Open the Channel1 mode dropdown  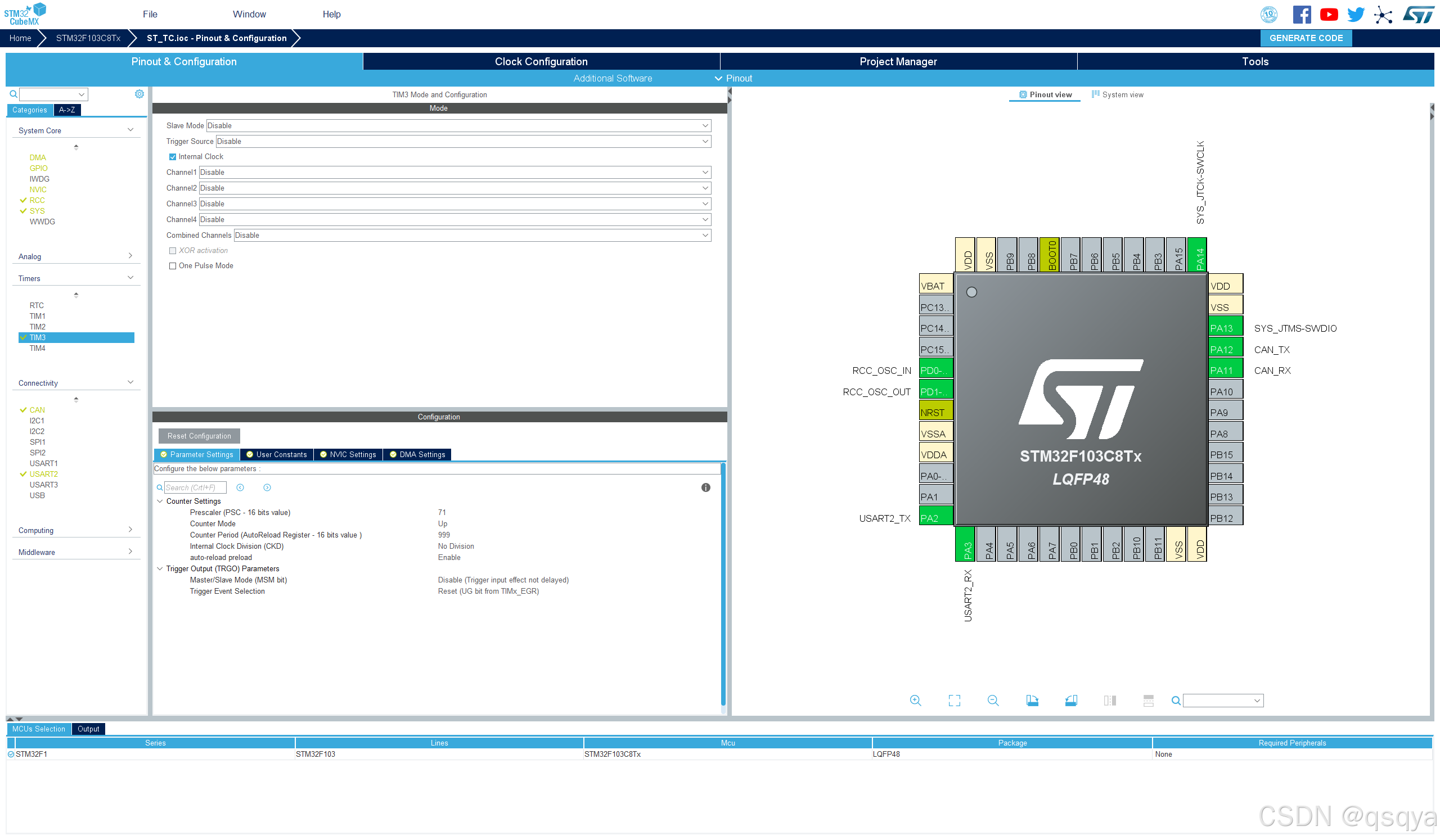click(x=454, y=172)
